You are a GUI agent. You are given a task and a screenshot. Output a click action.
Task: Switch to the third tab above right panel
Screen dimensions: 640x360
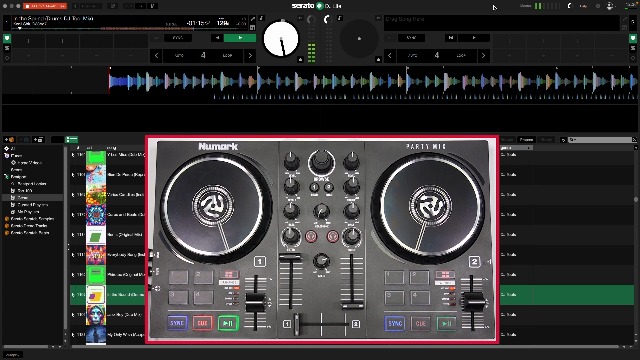(x=546, y=140)
